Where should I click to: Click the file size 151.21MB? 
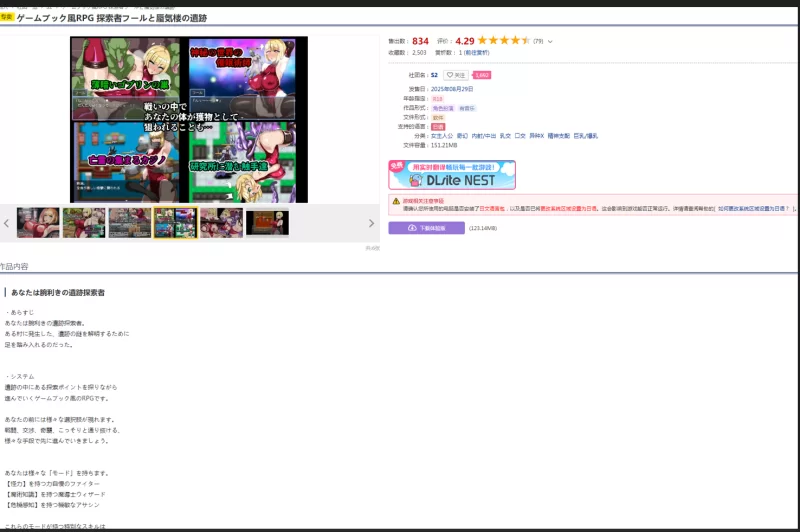[444, 145]
